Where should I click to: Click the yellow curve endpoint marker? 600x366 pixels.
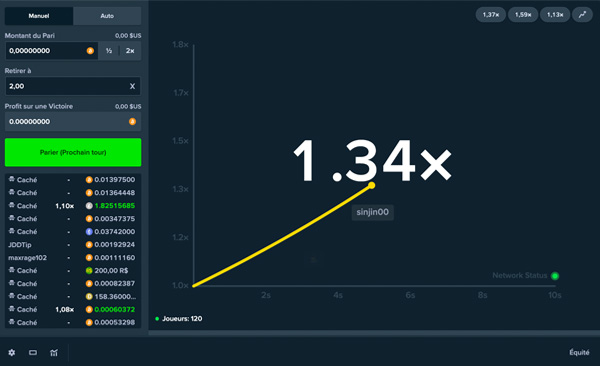[x=372, y=185]
